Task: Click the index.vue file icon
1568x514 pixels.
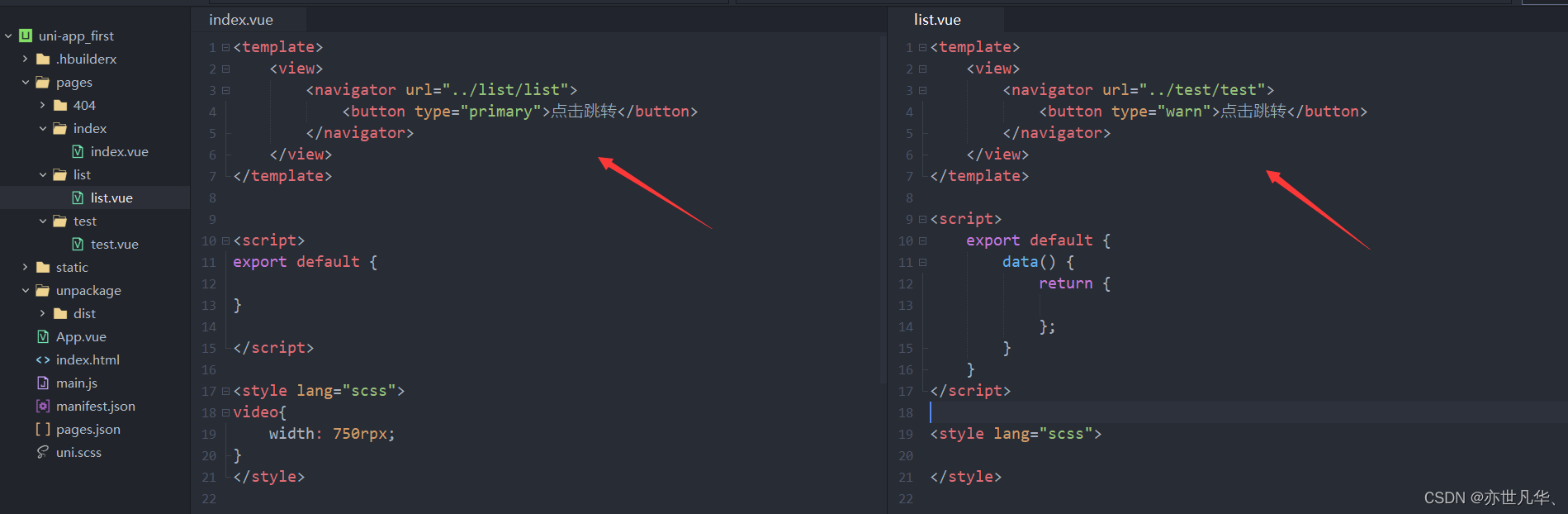Action: [x=78, y=151]
